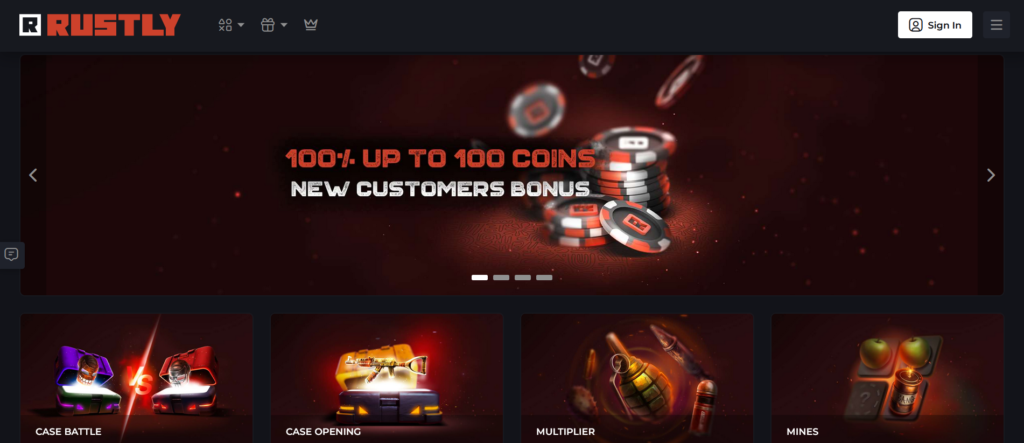
Task: Open the hamburger menu
Action: click(996, 25)
